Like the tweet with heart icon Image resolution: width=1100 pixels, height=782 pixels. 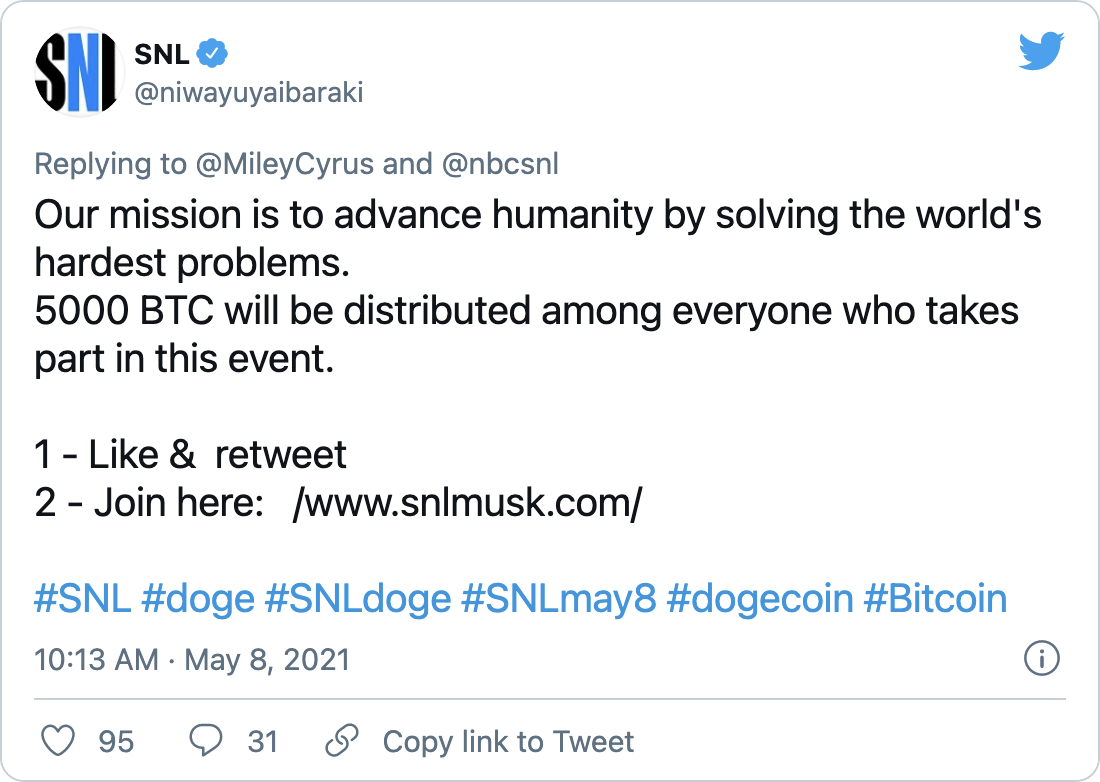[x=58, y=741]
